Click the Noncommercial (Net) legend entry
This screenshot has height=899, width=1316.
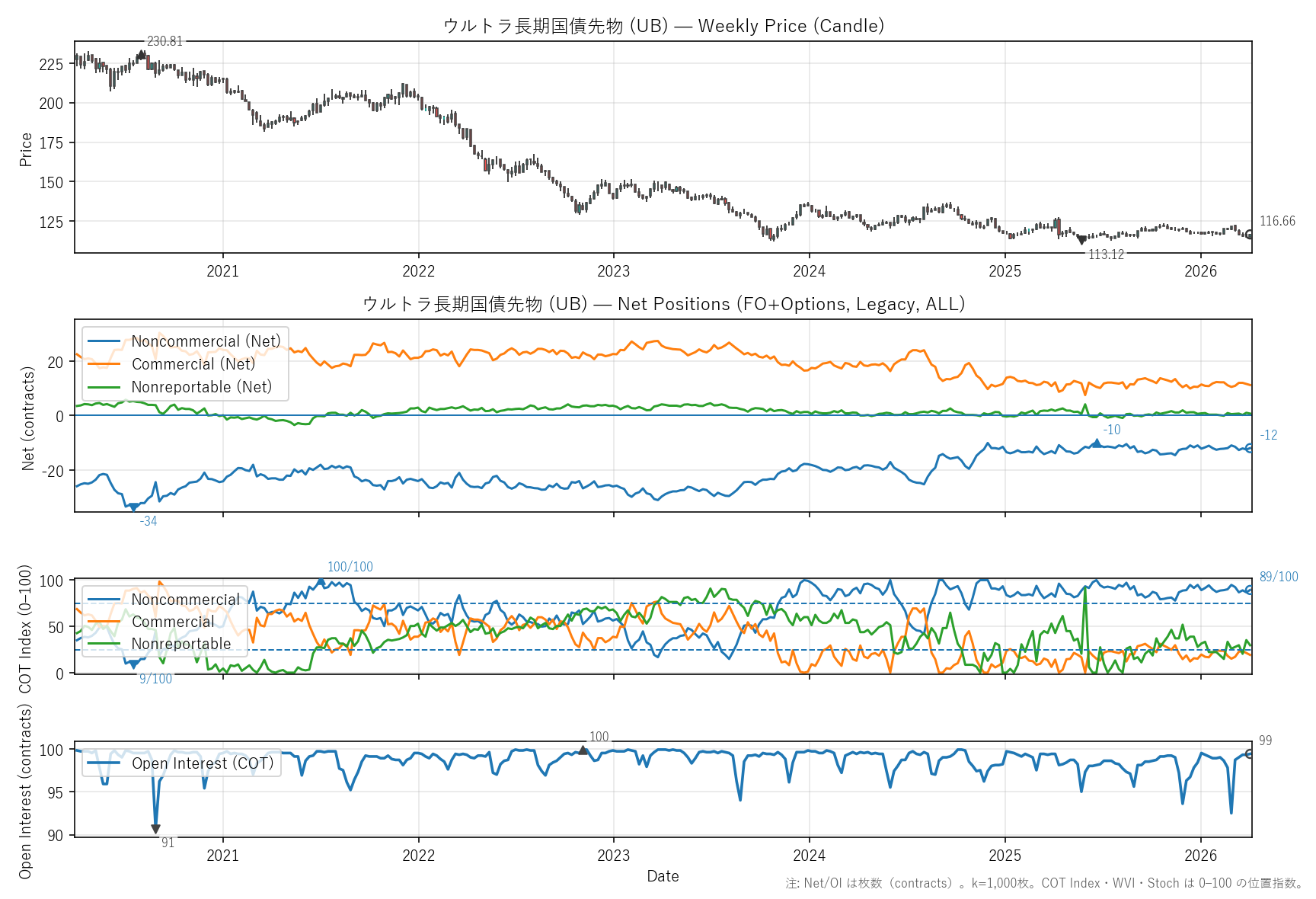click(206, 341)
